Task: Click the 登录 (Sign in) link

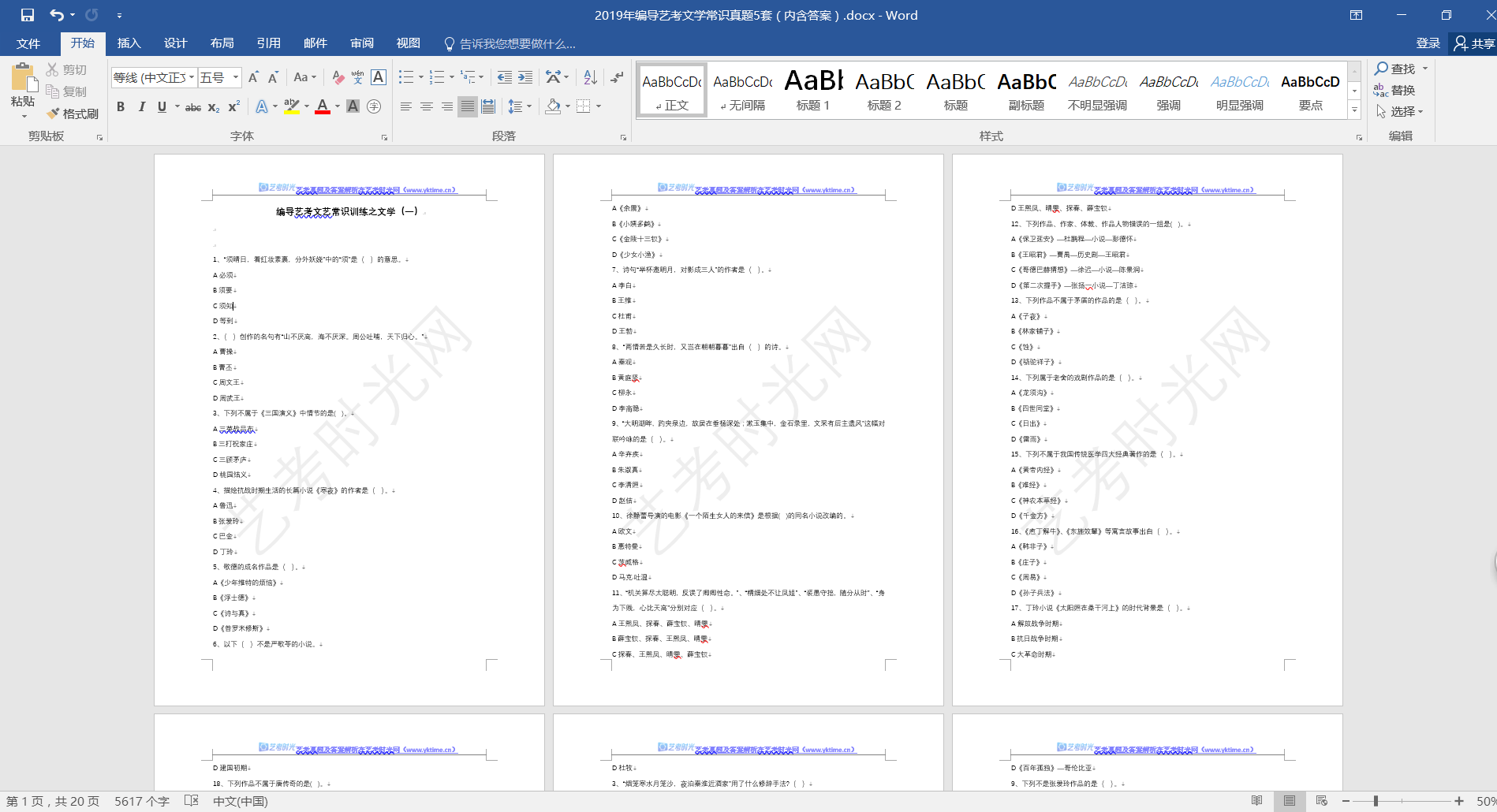Action: pos(1428,43)
